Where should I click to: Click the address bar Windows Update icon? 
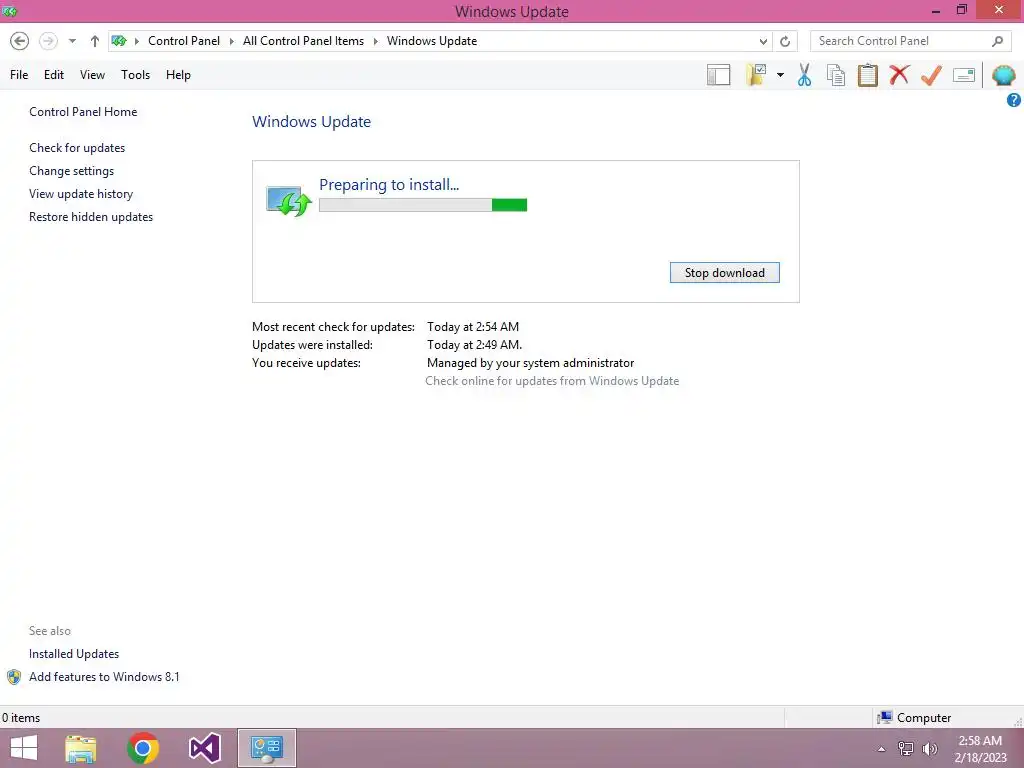pos(119,40)
